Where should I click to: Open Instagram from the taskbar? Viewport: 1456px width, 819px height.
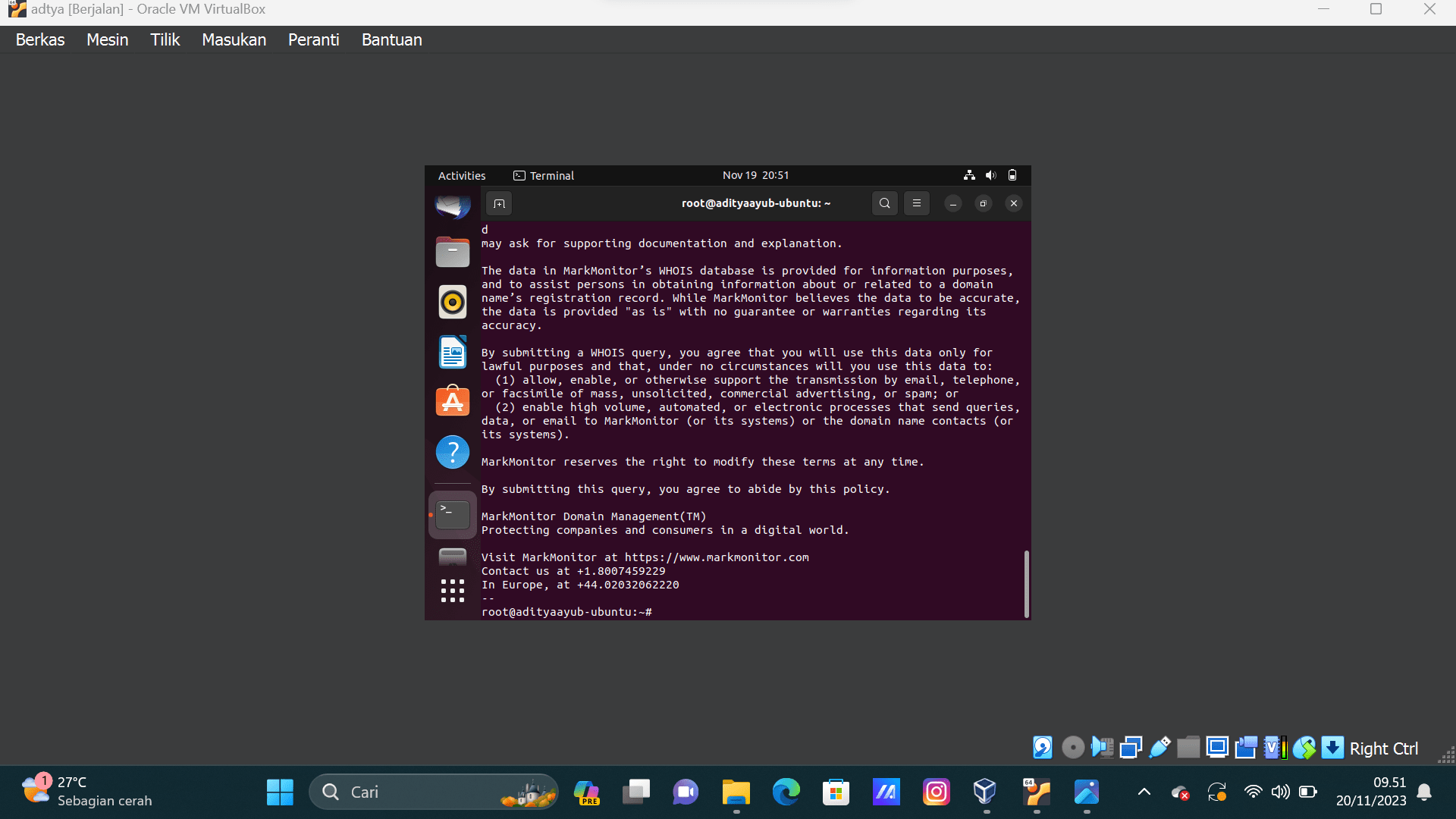pos(936,792)
